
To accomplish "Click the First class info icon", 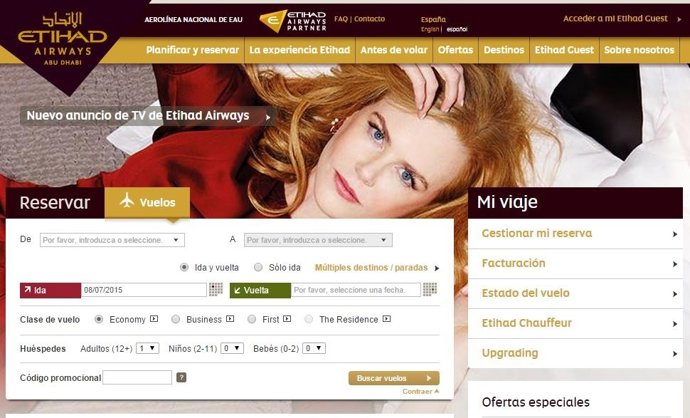I will (286, 320).
